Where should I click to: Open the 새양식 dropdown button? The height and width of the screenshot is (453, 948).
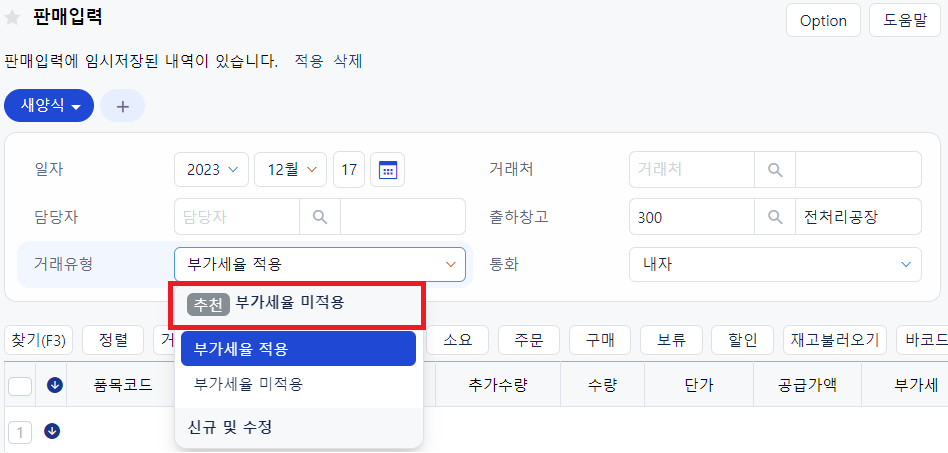[49, 106]
